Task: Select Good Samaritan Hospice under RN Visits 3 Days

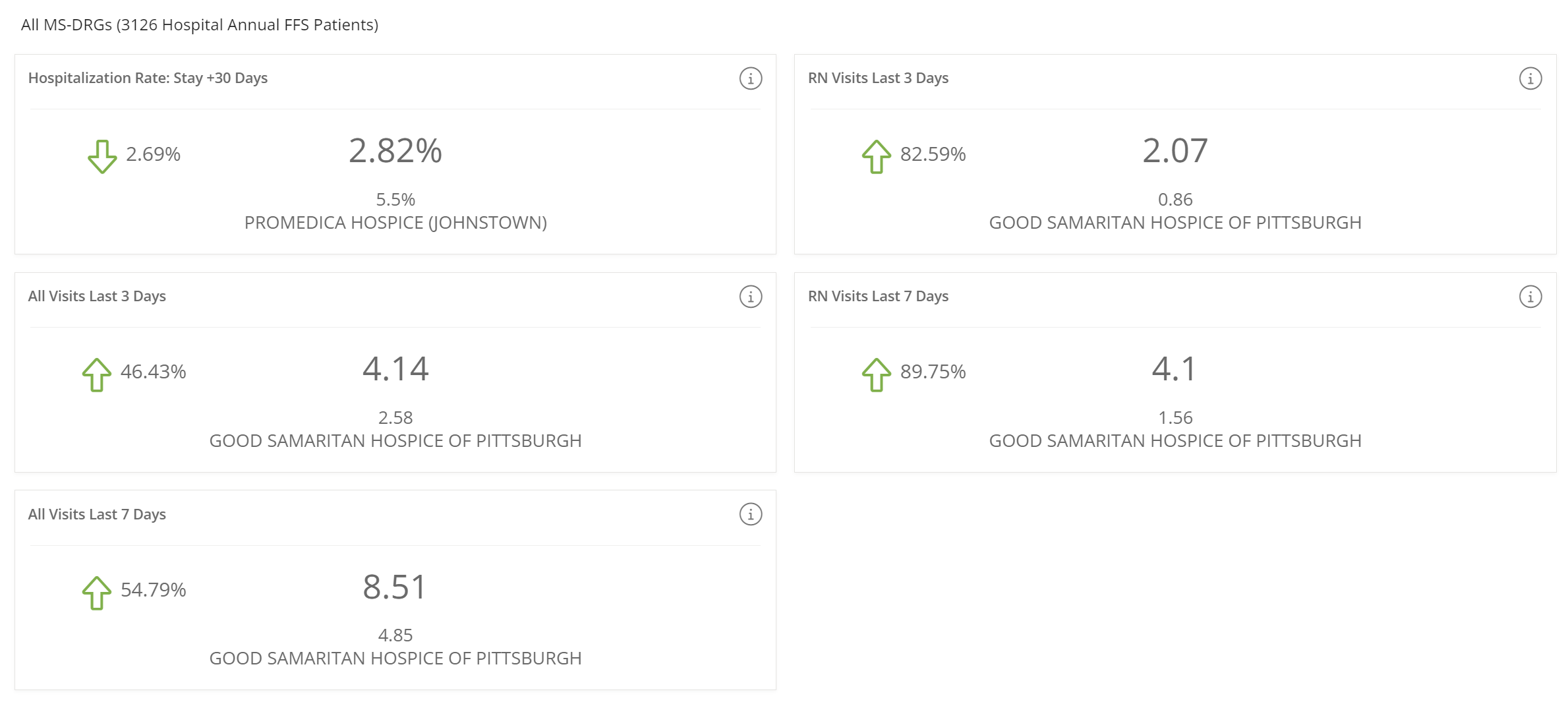Action: click(1175, 223)
